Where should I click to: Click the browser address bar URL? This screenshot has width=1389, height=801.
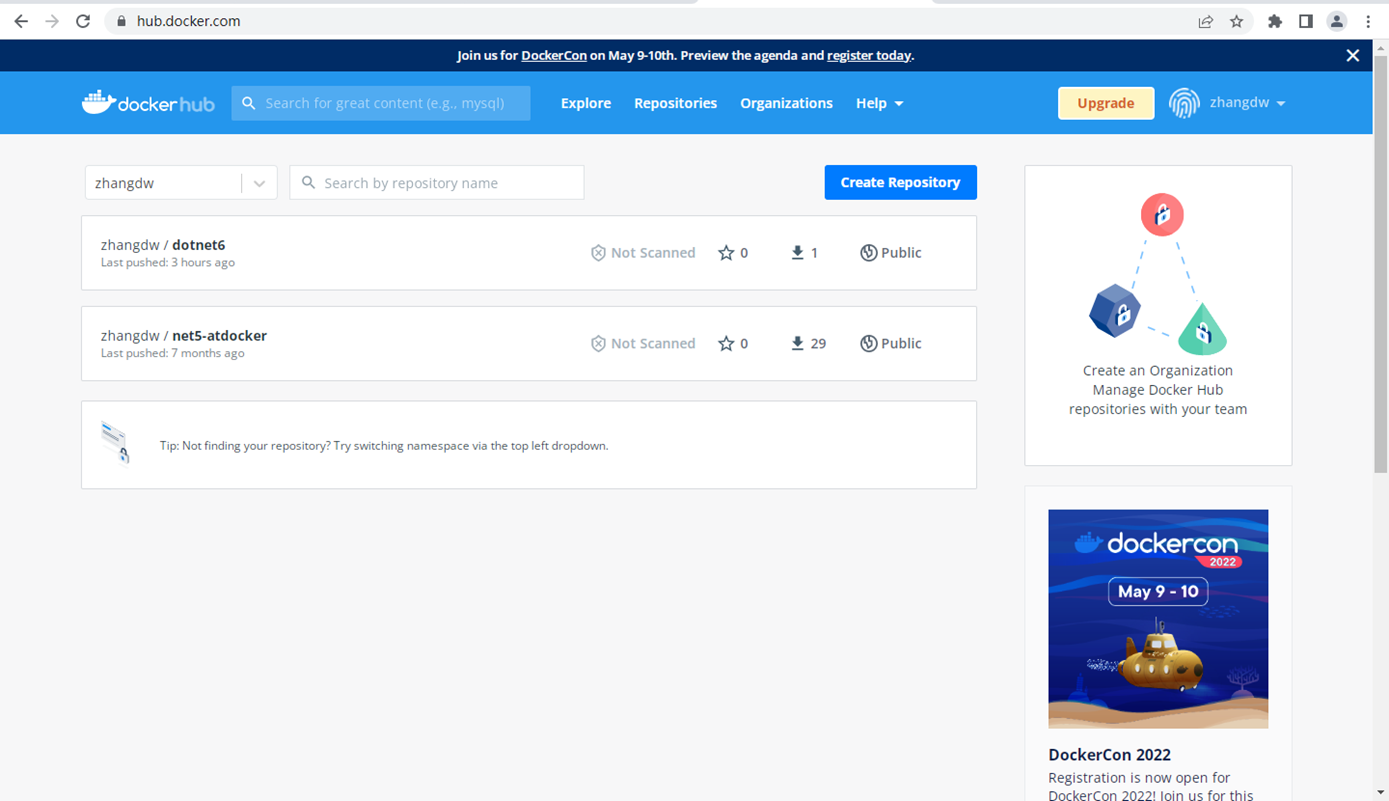189,21
